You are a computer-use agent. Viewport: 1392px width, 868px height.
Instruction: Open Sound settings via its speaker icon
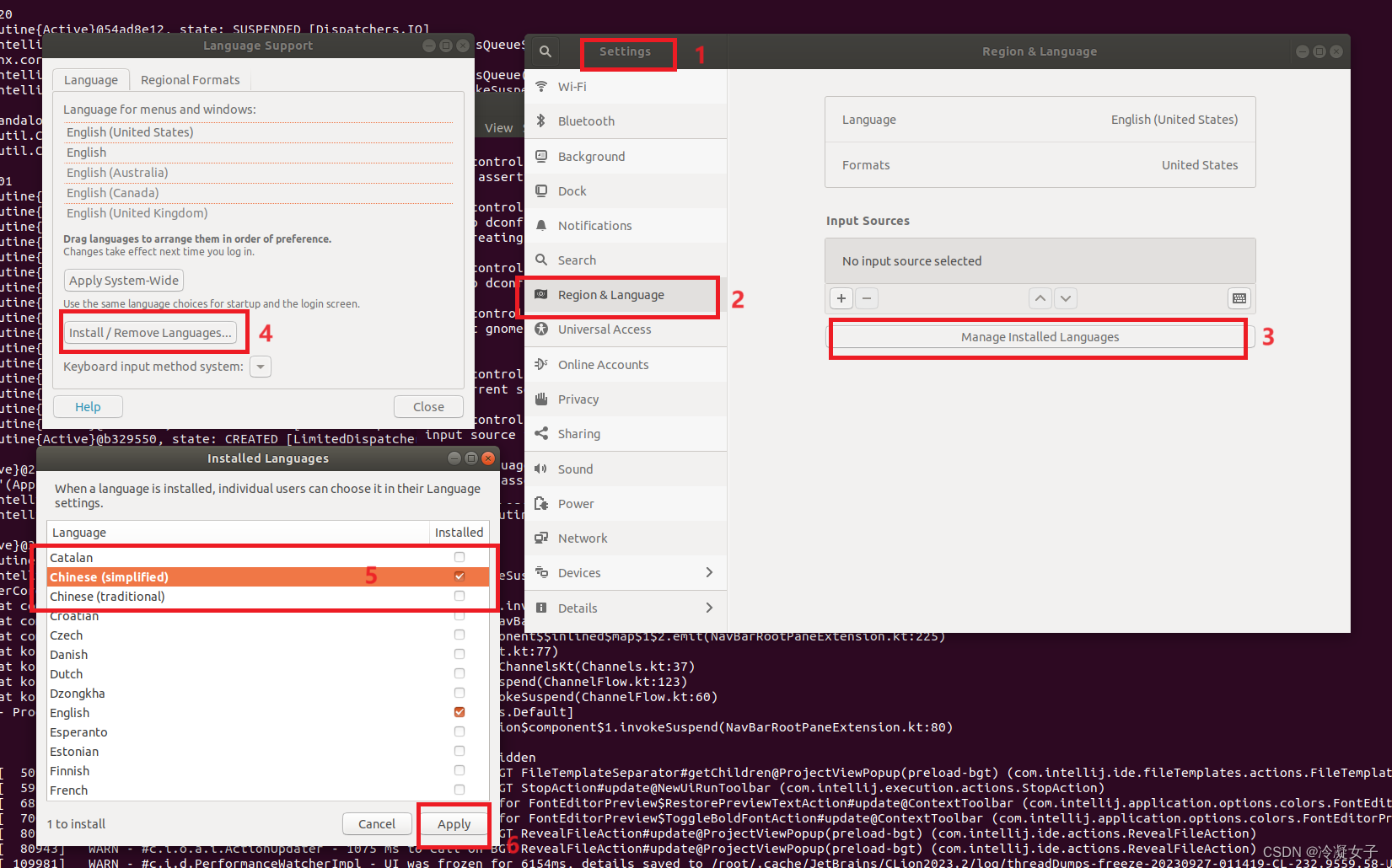pos(541,469)
